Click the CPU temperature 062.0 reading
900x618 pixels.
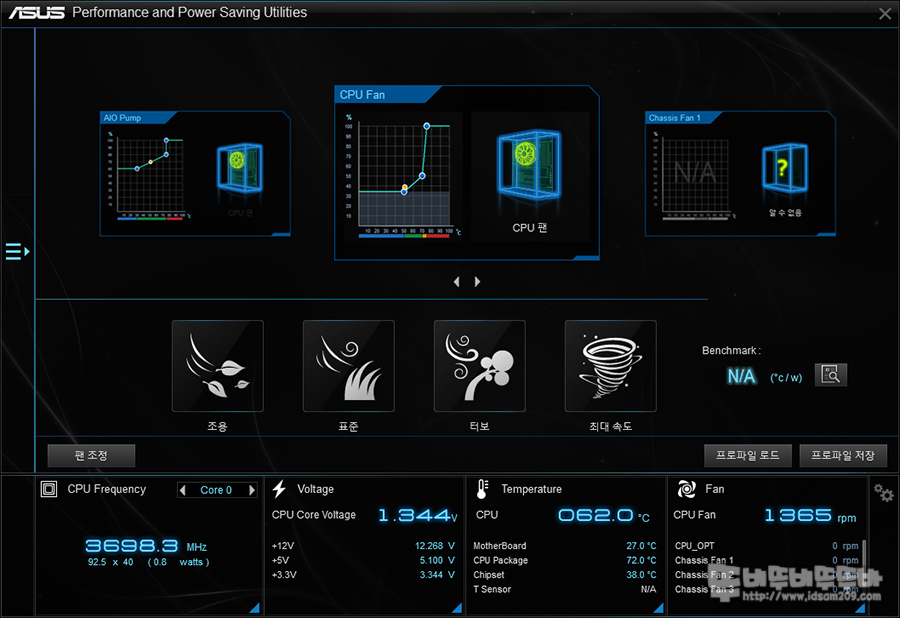point(604,515)
